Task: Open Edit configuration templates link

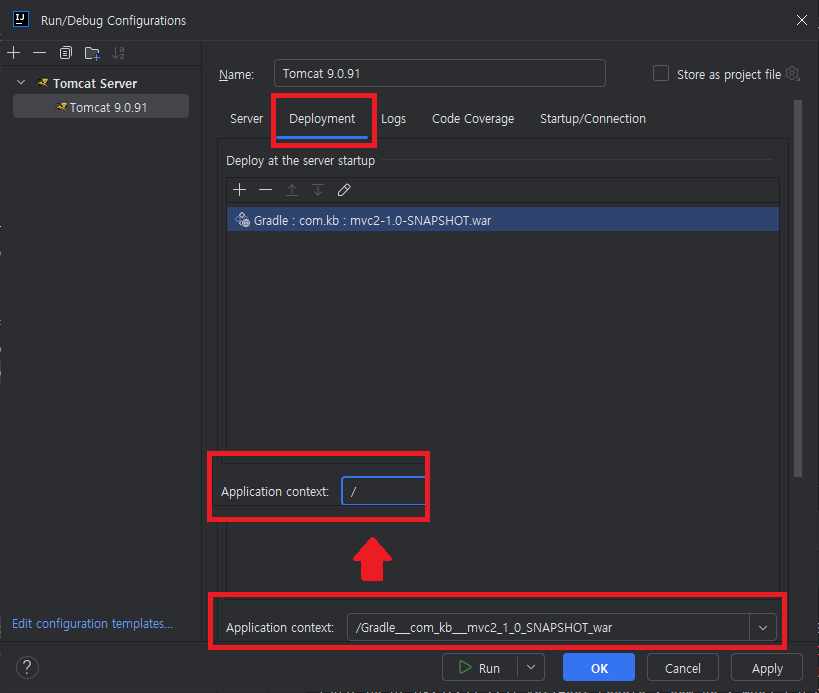Action: click(x=92, y=624)
